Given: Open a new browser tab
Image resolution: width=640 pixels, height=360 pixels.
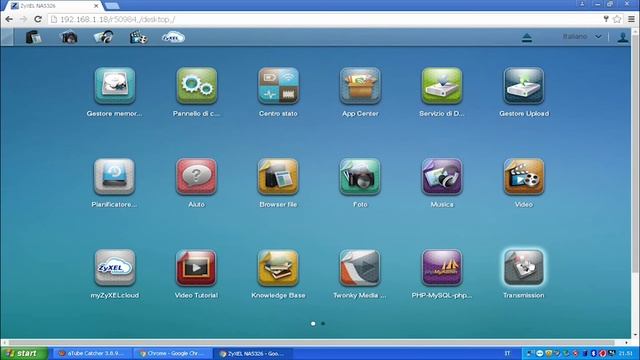Looking at the screenshot, I should click(x=112, y=6).
